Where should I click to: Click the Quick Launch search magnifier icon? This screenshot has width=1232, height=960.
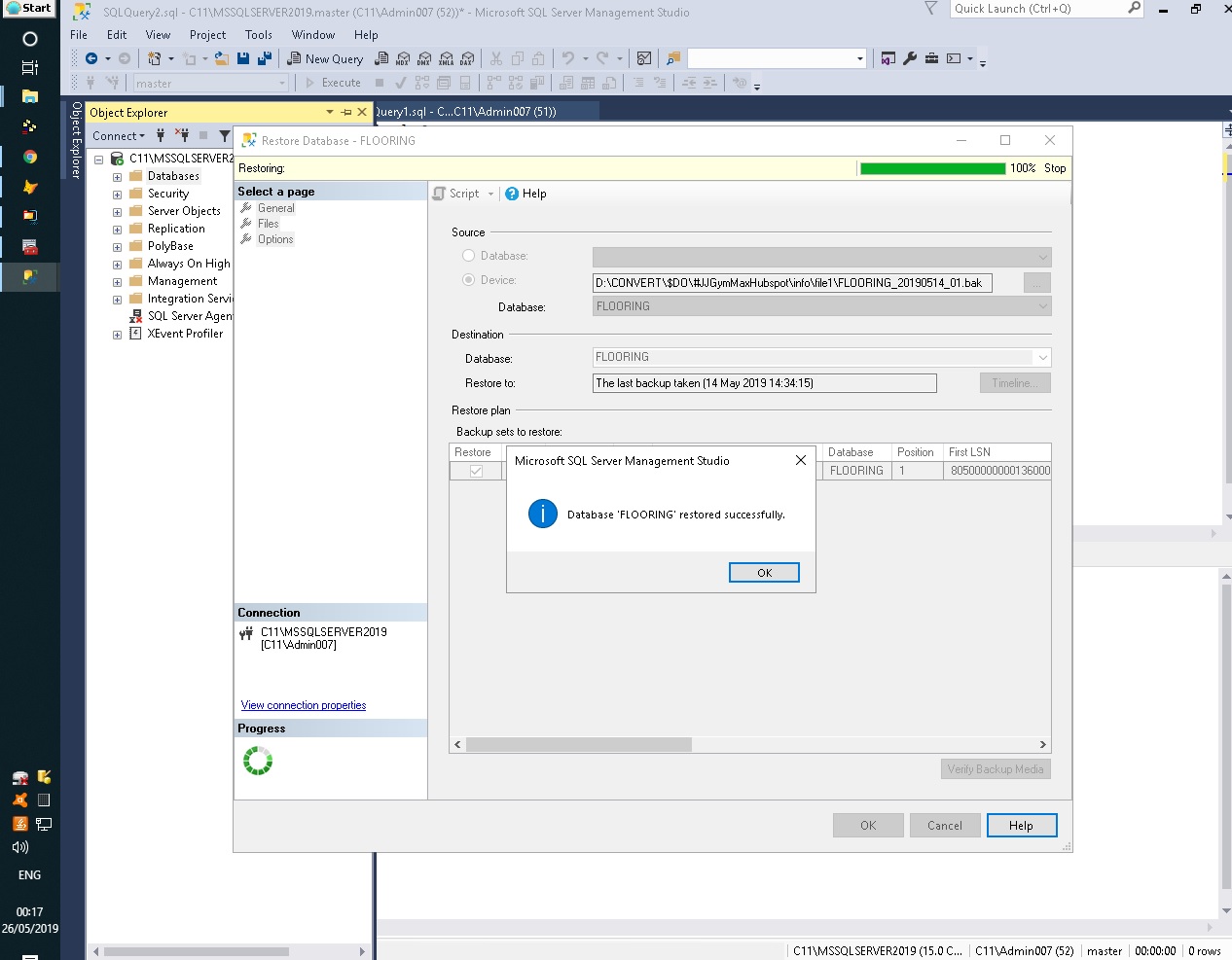(1134, 9)
